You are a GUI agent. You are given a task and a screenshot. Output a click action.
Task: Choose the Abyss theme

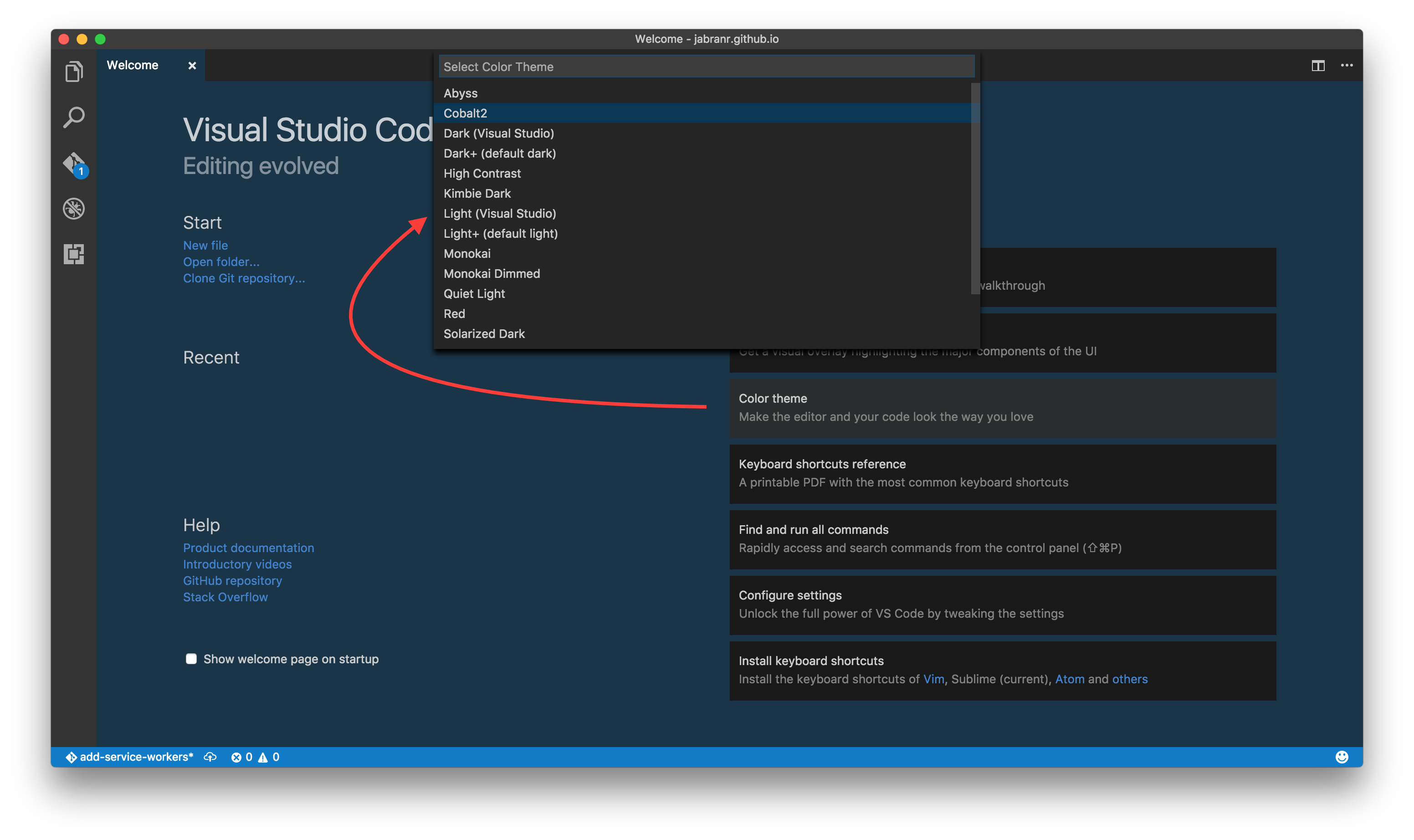[702, 93]
